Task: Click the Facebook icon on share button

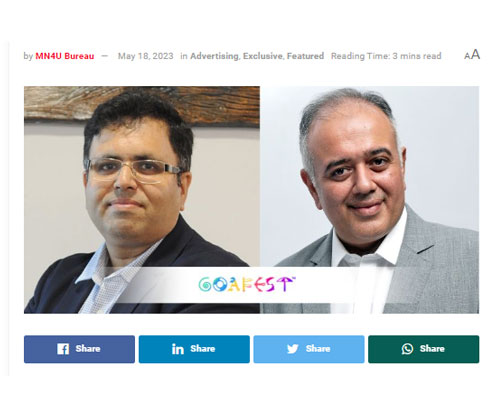Action: (63, 349)
